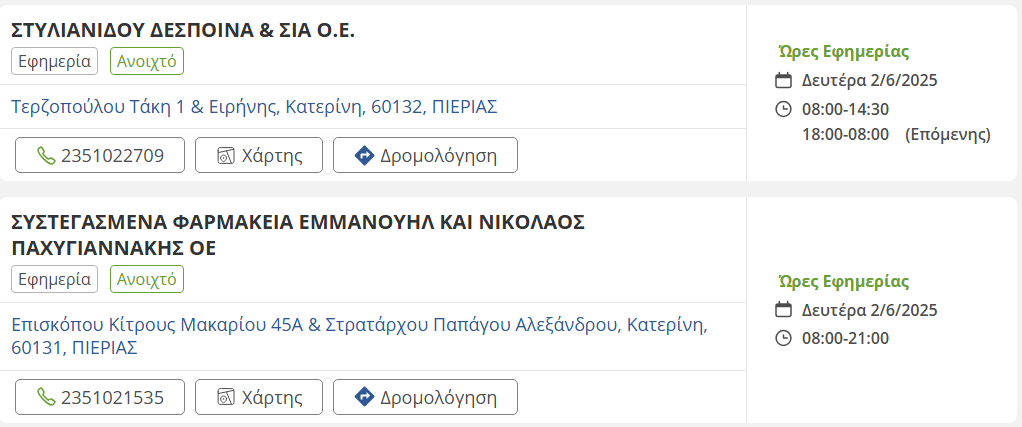
Task: Click the Δρομολόγηση diamond icon for ΣΤΥΛΙΑΝΙΔΟΥ pharmacy
Action: pos(364,156)
